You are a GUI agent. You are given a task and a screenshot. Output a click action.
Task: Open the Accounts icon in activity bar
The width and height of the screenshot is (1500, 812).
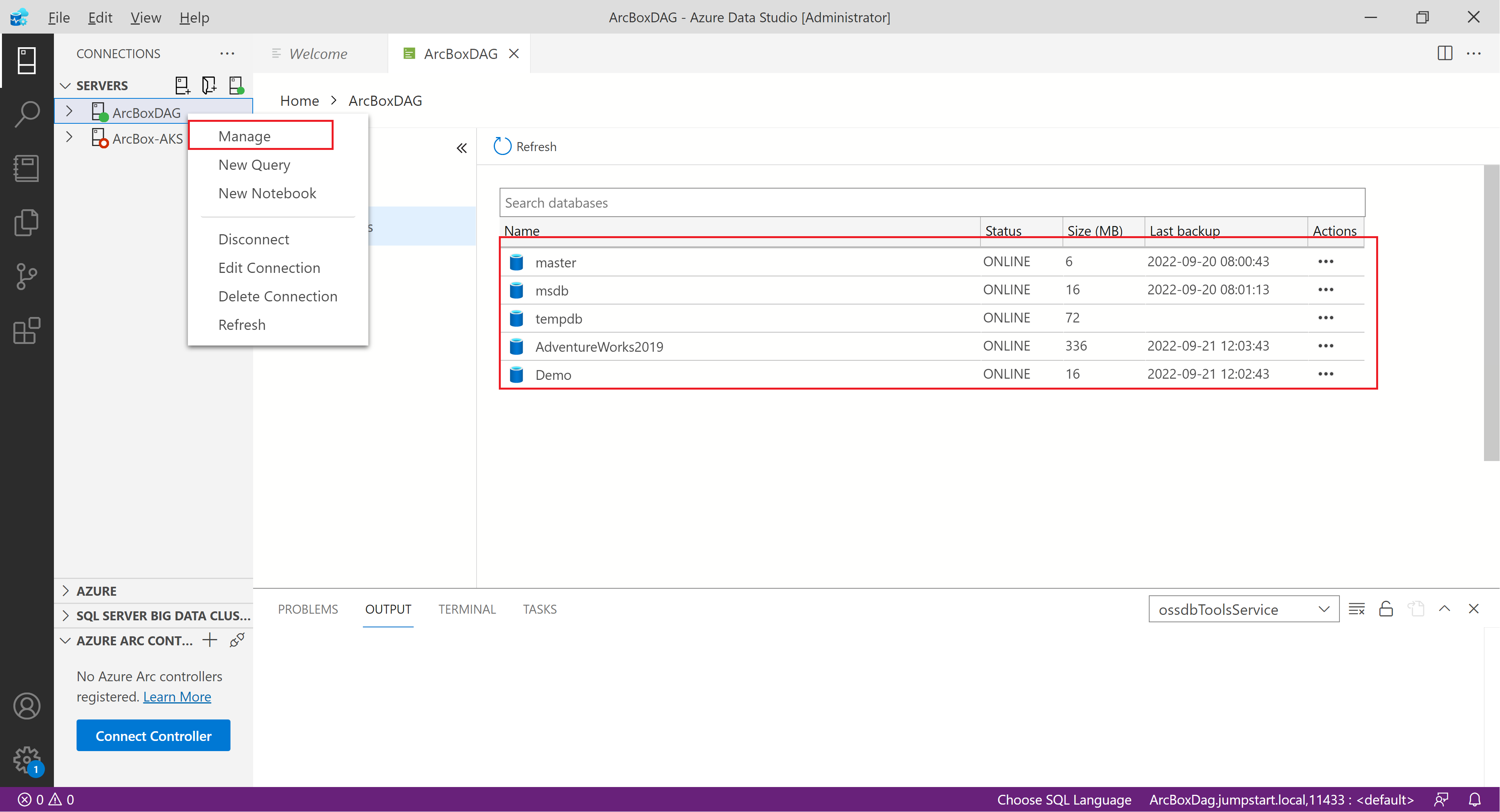coord(26,706)
